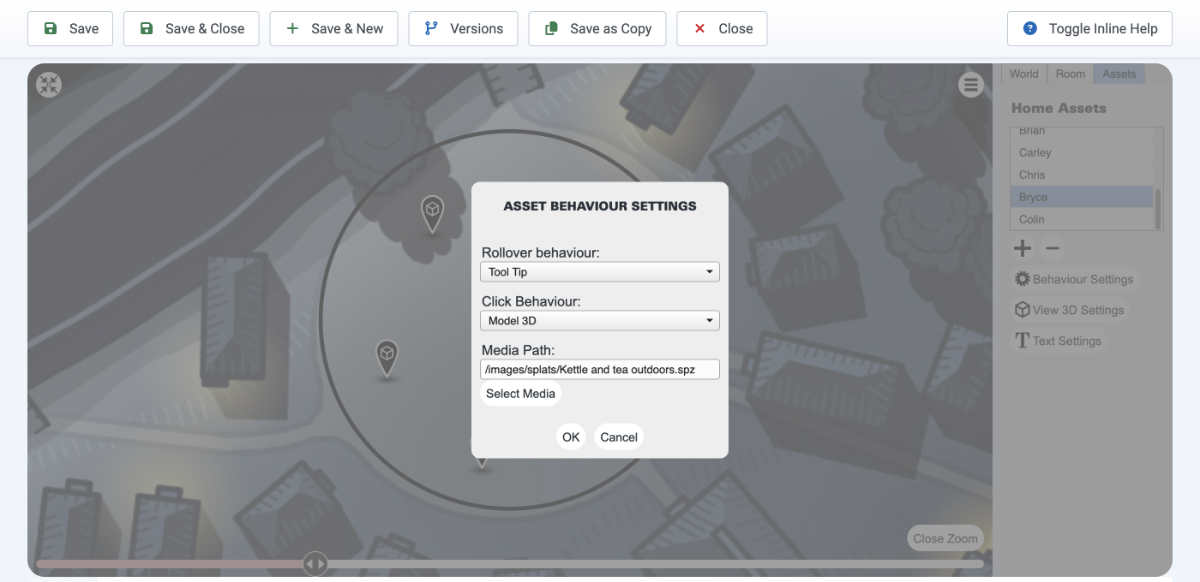The width and height of the screenshot is (1200, 582).
Task: Click the fullscreen expand icon on map
Action: [x=49, y=85]
